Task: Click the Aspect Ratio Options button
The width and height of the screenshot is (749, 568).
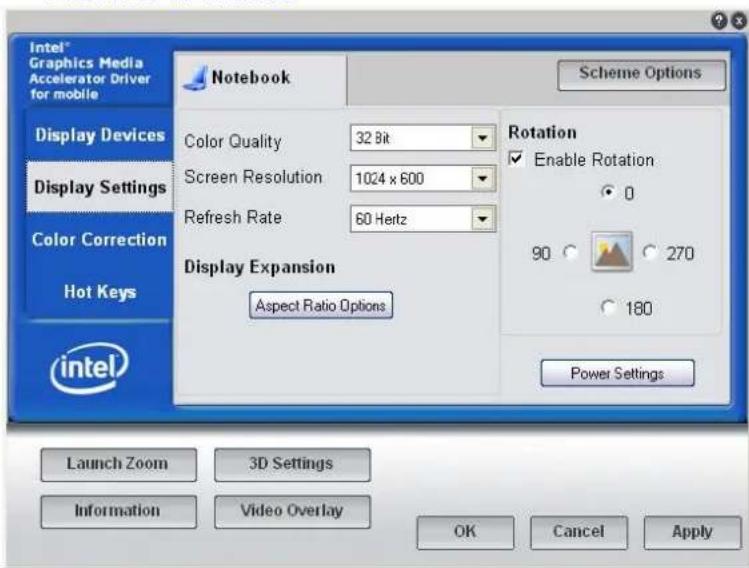Action: (321, 305)
